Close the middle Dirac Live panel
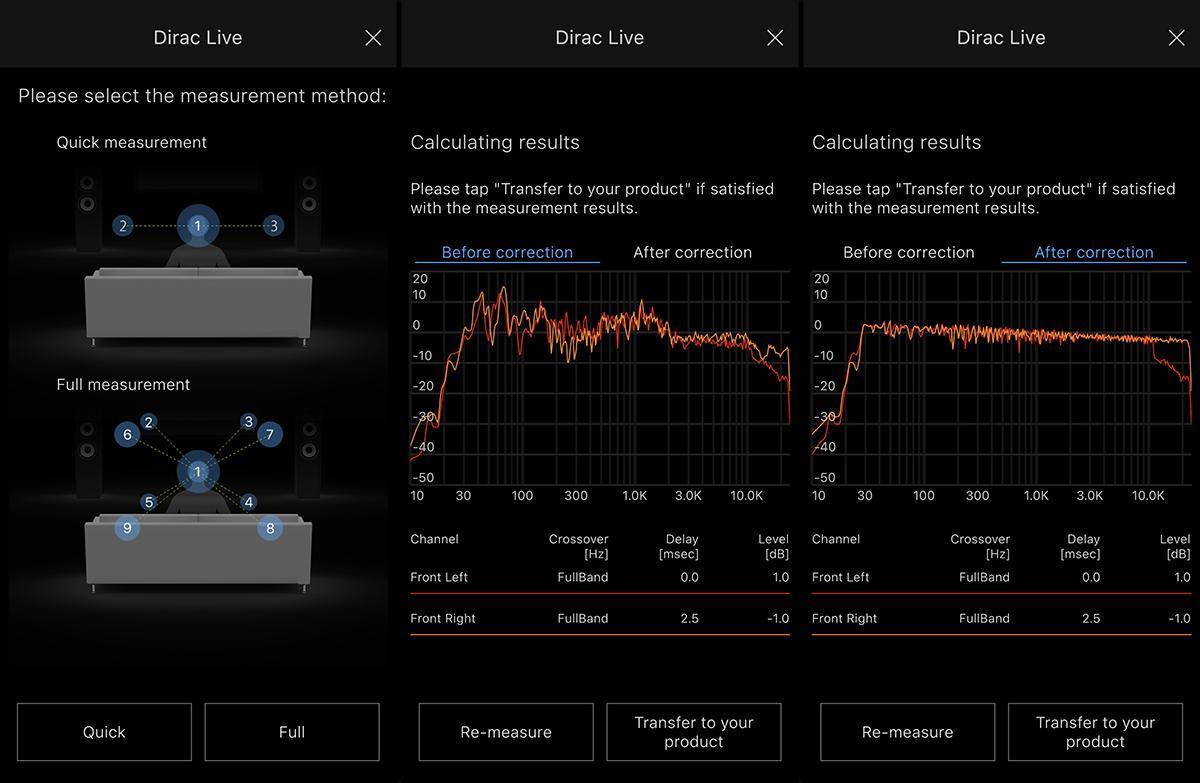 [775, 38]
